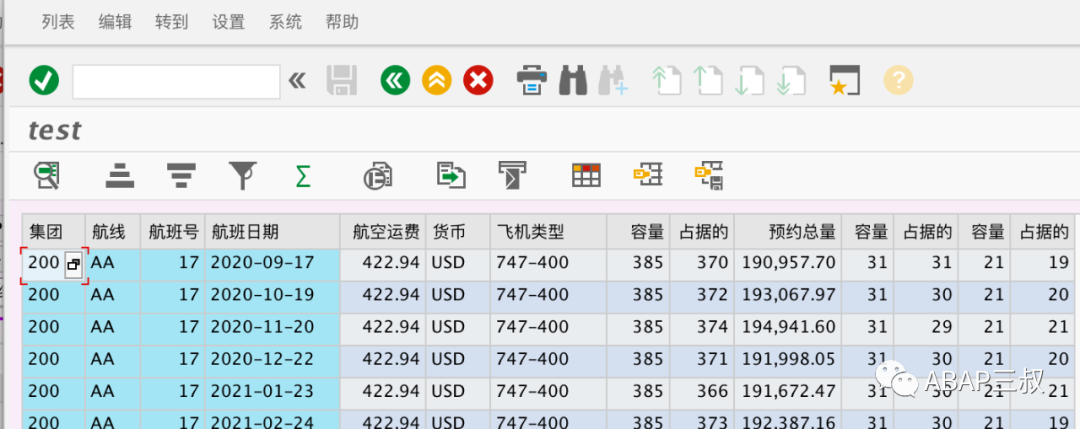The height and width of the screenshot is (429, 1080).
Task: Click the Export local file icon
Action: 451,176
